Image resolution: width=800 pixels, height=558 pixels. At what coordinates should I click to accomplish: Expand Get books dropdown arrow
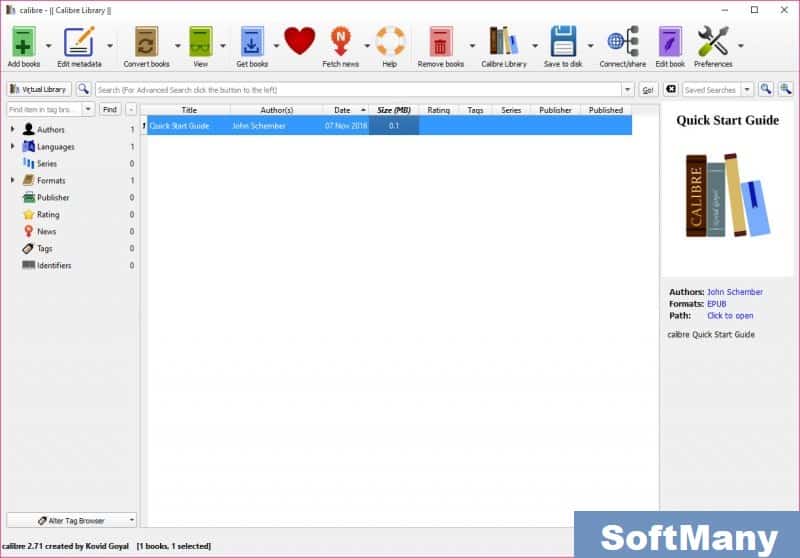[x=276, y=46]
